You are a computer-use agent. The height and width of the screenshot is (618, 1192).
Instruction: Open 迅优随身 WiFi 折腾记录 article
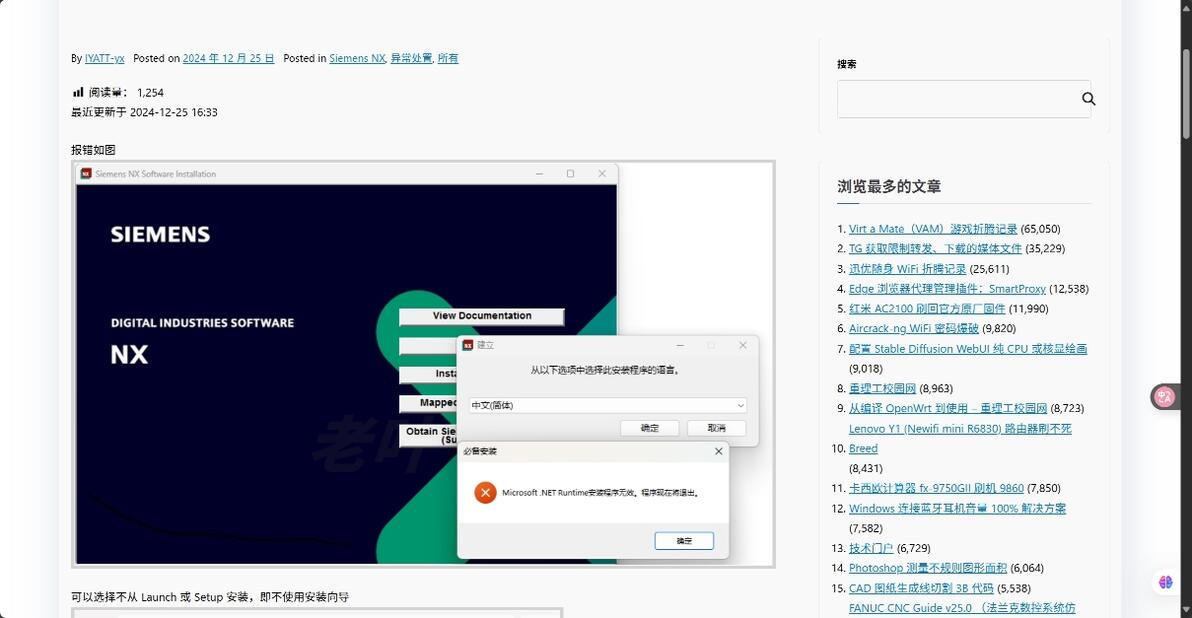tap(907, 269)
